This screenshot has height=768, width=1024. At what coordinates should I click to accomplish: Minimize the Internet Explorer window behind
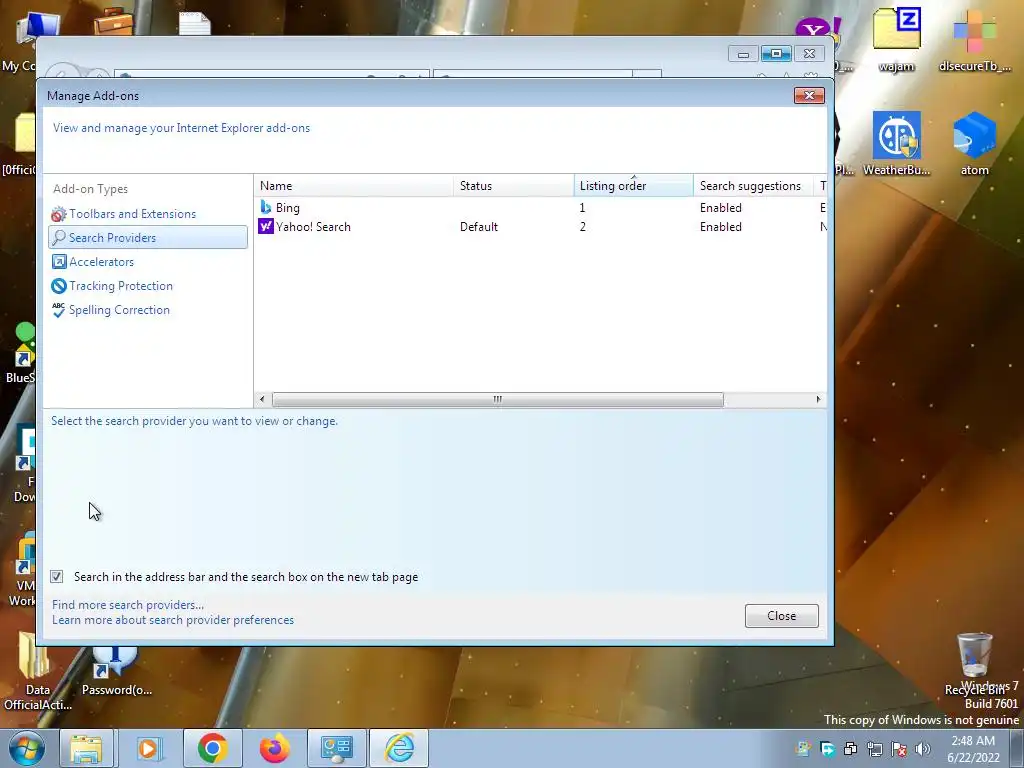pos(743,54)
